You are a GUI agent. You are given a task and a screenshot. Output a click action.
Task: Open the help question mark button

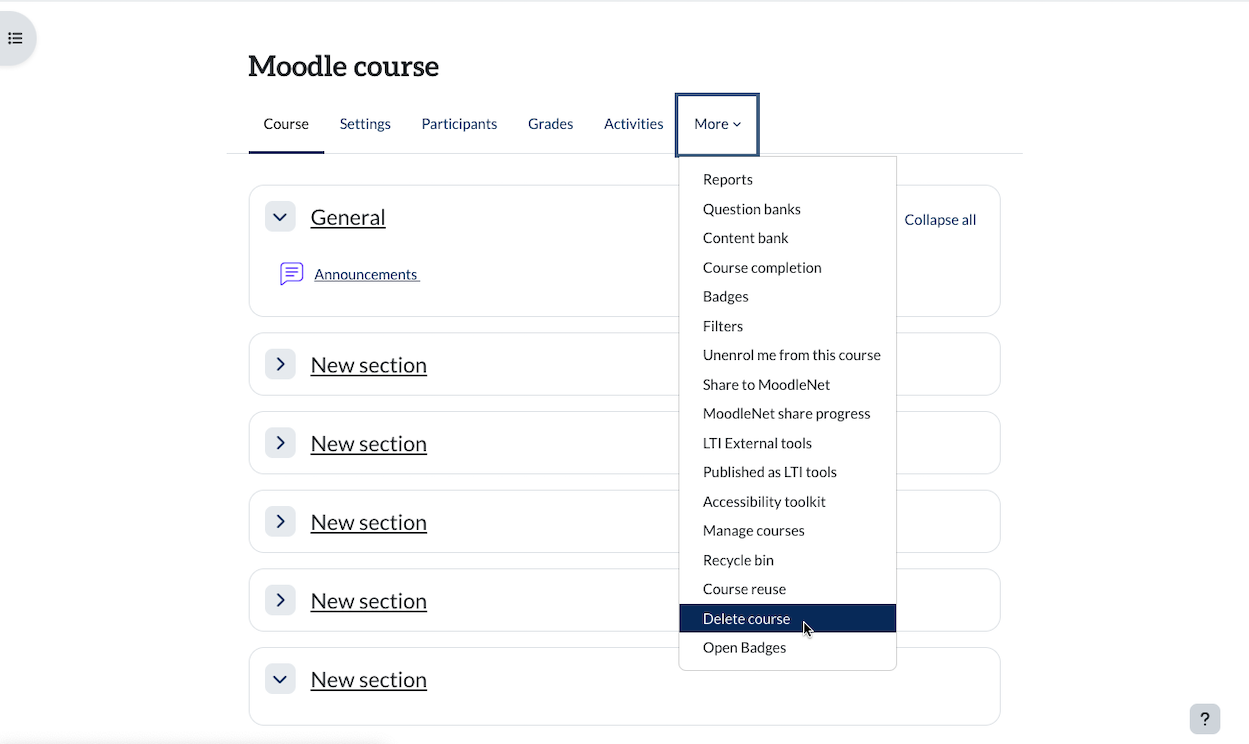pyautogui.click(x=1204, y=718)
